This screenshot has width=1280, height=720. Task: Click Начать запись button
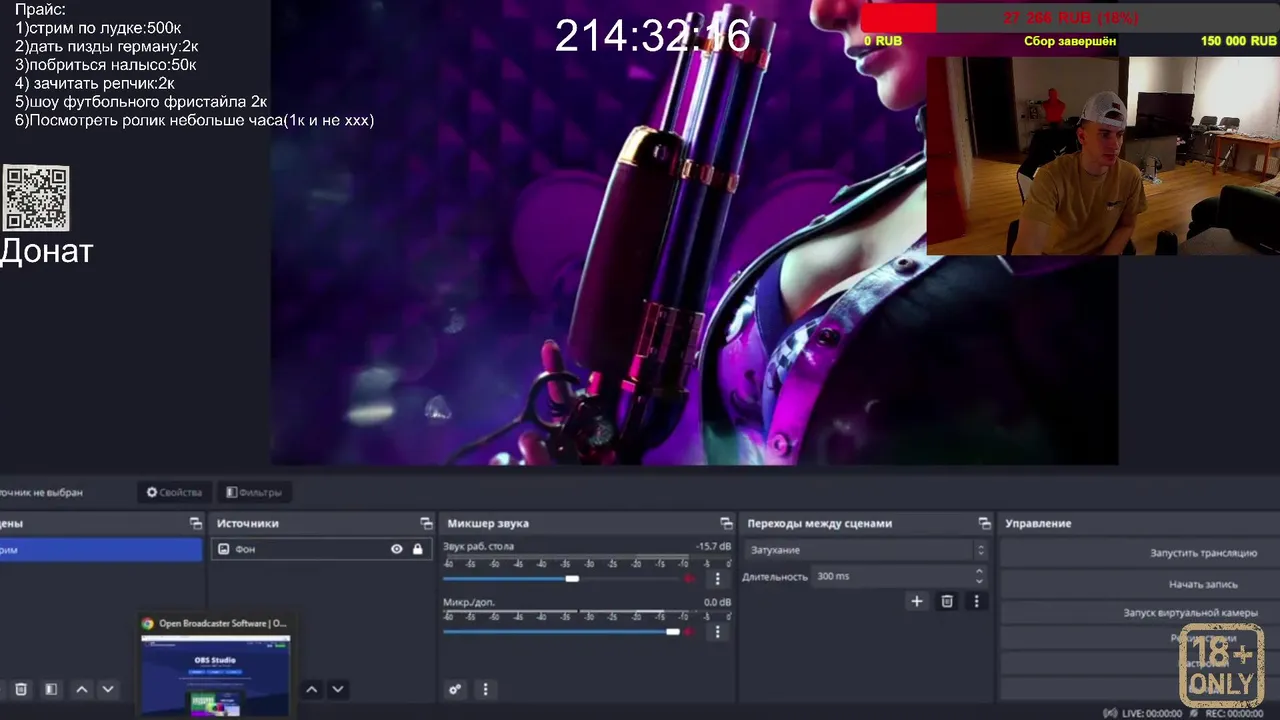pyautogui.click(x=1139, y=584)
